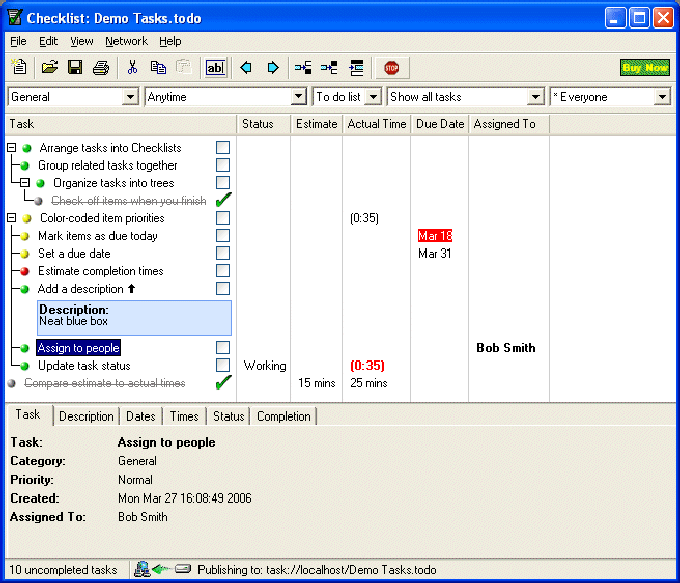
Task: Click the blue left arrow icon
Action: (x=246, y=68)
